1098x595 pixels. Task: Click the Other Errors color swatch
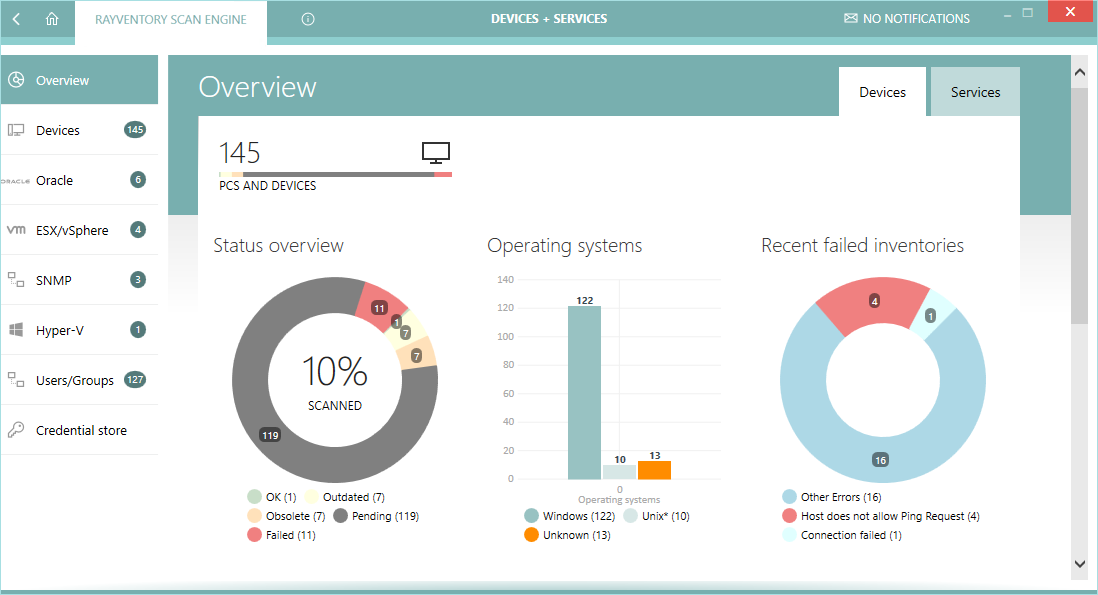790,497
